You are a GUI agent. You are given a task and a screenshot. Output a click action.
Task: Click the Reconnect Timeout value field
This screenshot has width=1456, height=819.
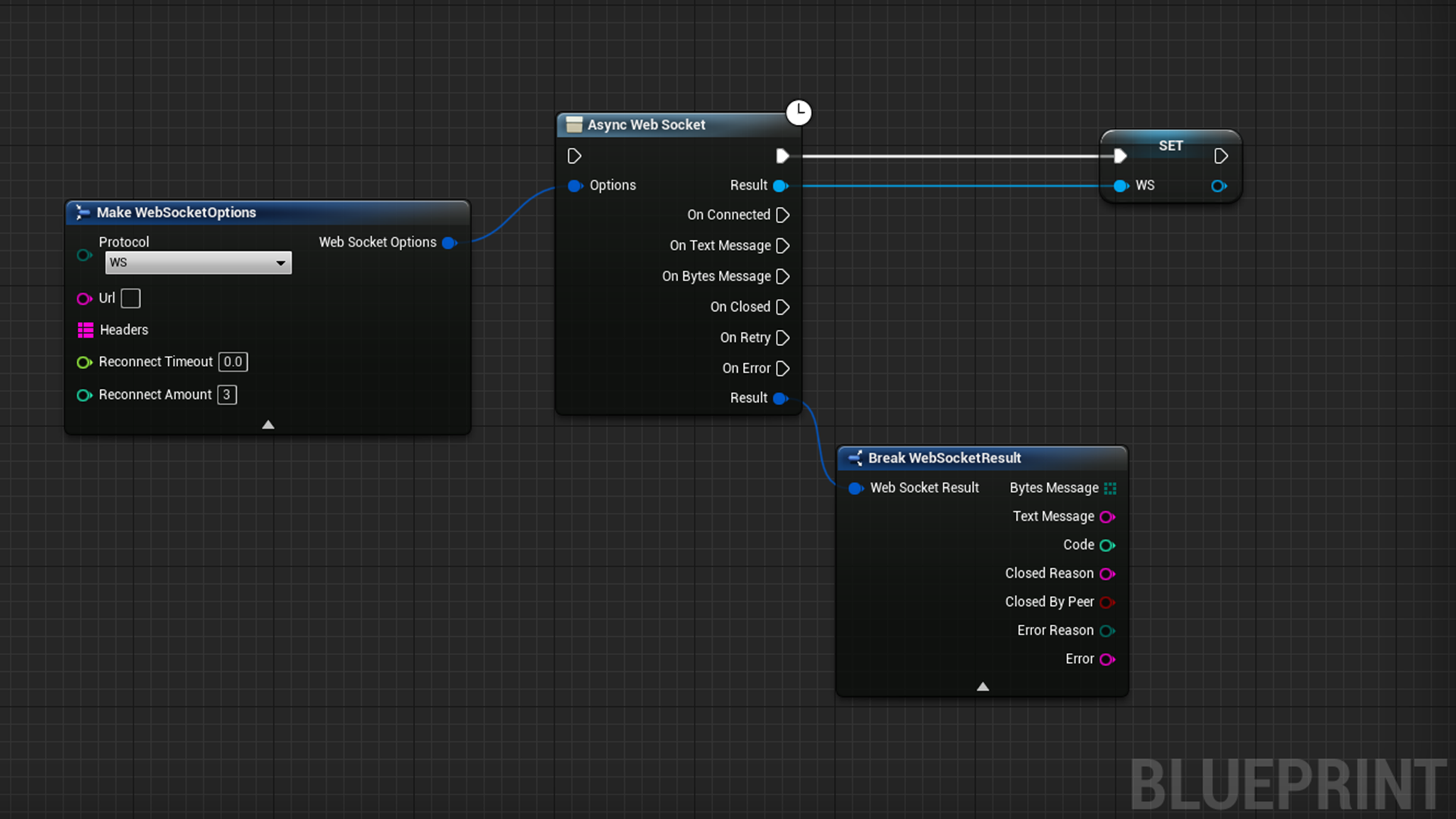pyautogui.click(x=233, y=362)
